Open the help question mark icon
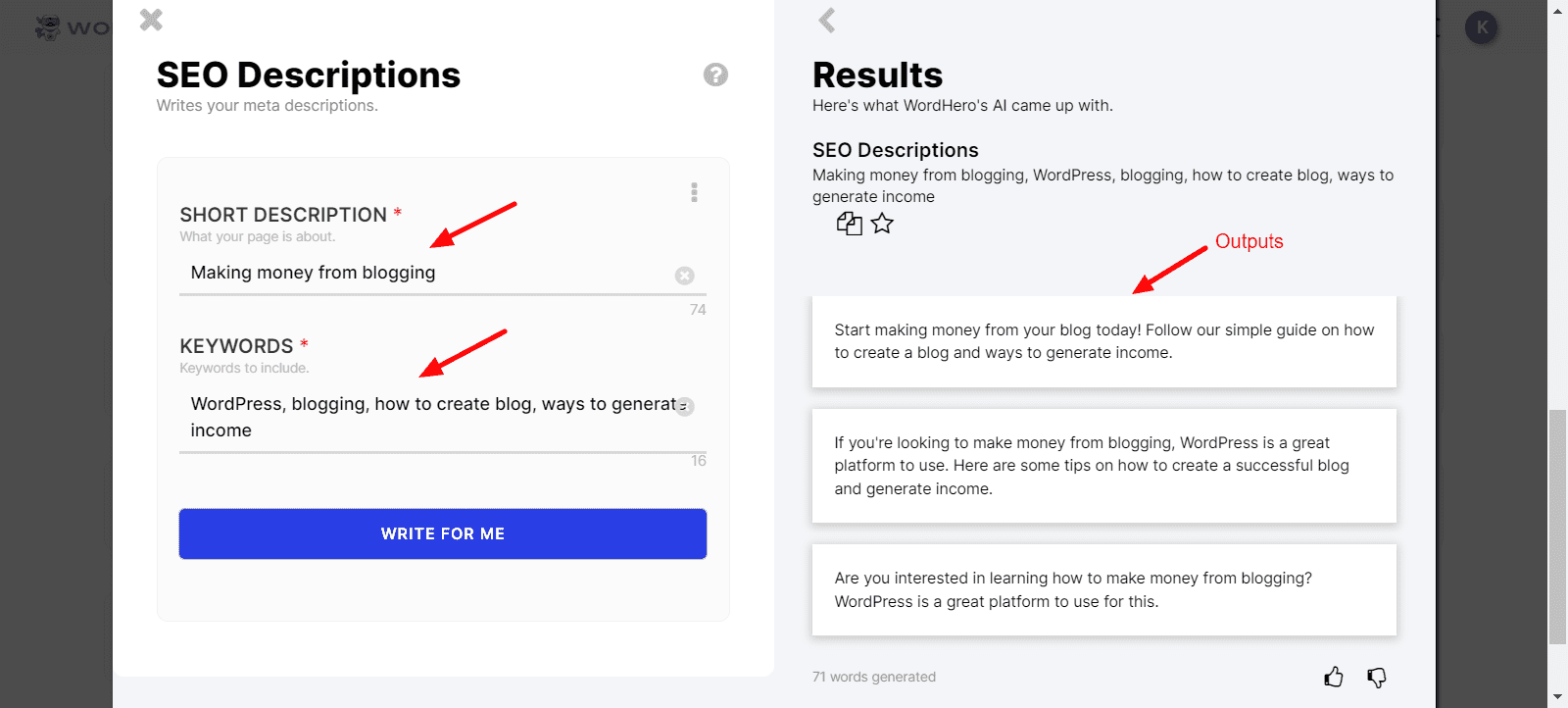The image size is (1568, 708). point(715,75)
